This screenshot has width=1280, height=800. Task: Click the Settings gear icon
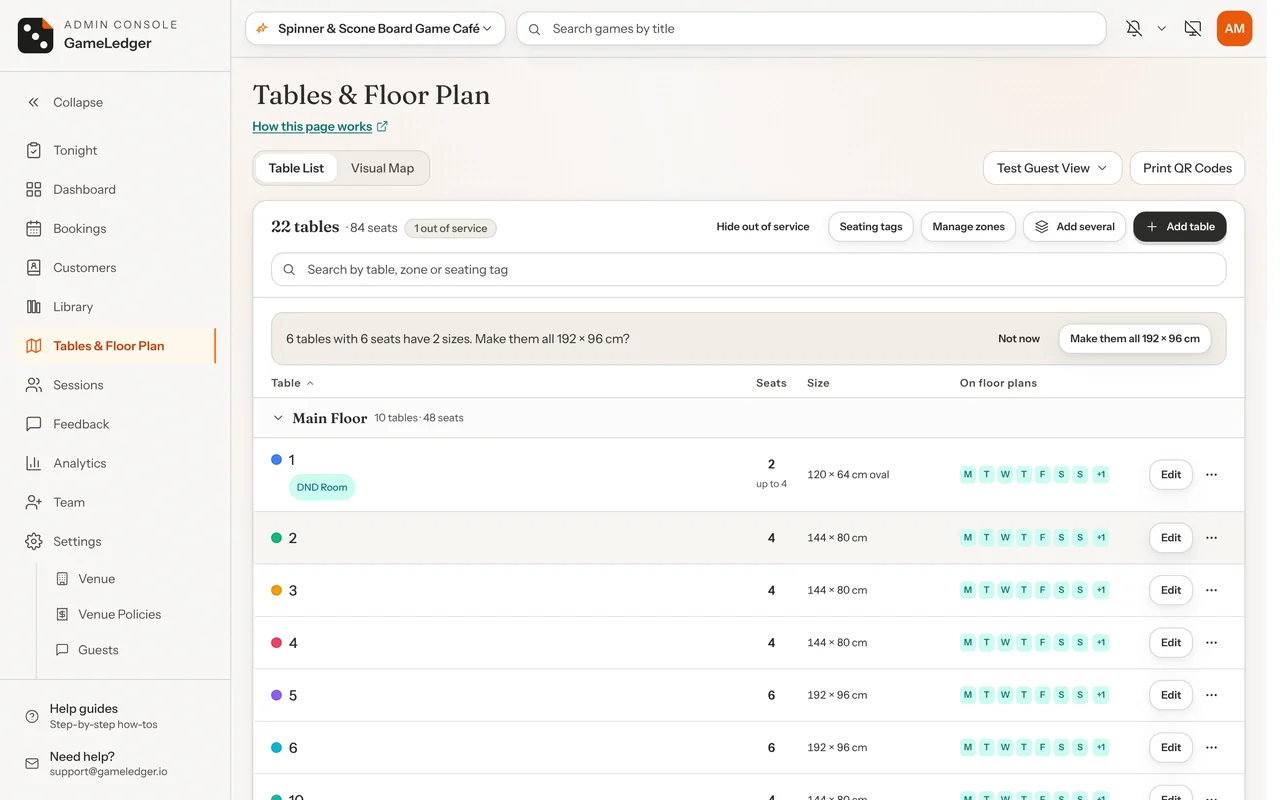tap(34, 541)
